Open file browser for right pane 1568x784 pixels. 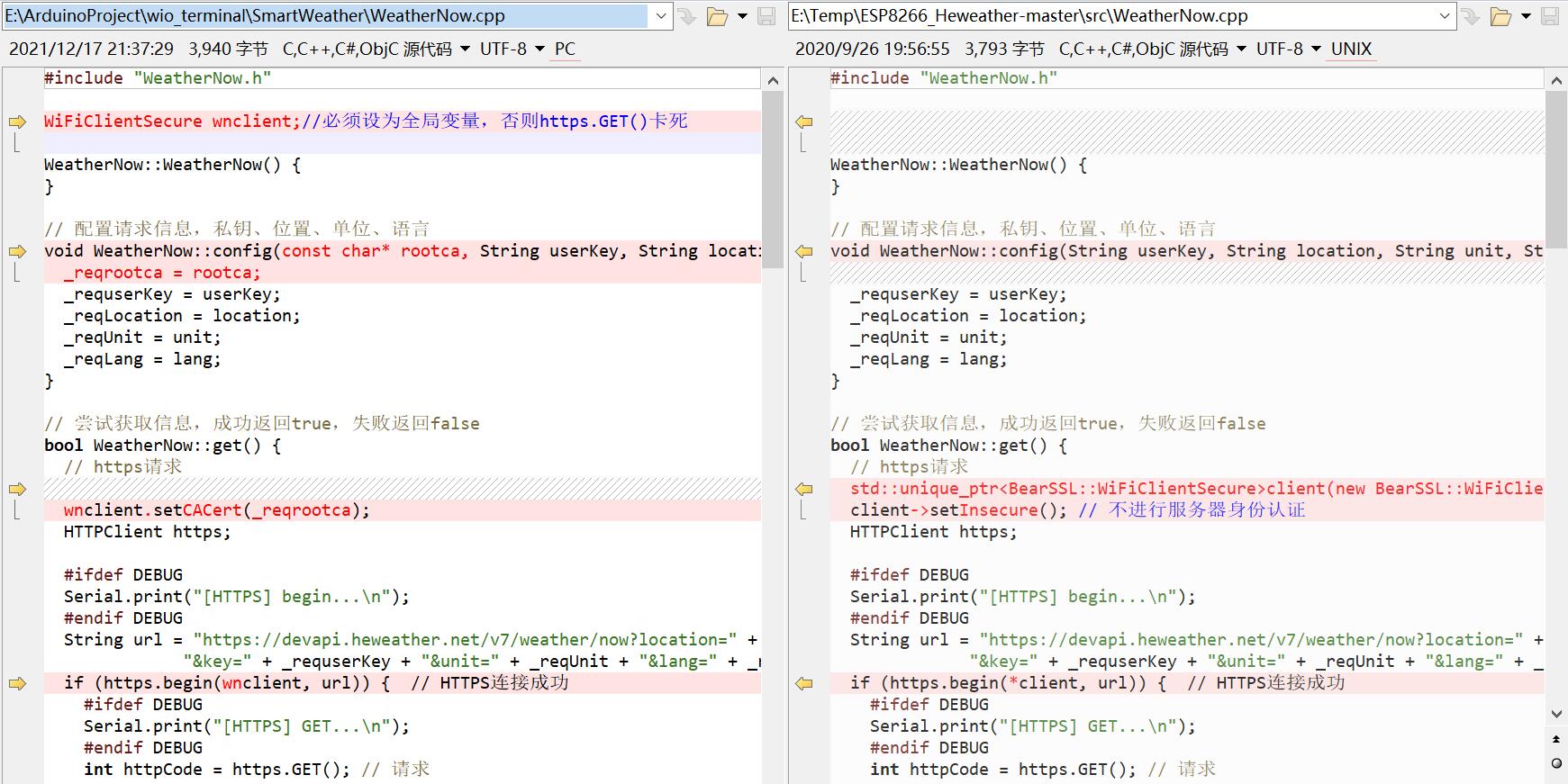pos(1500,16)
